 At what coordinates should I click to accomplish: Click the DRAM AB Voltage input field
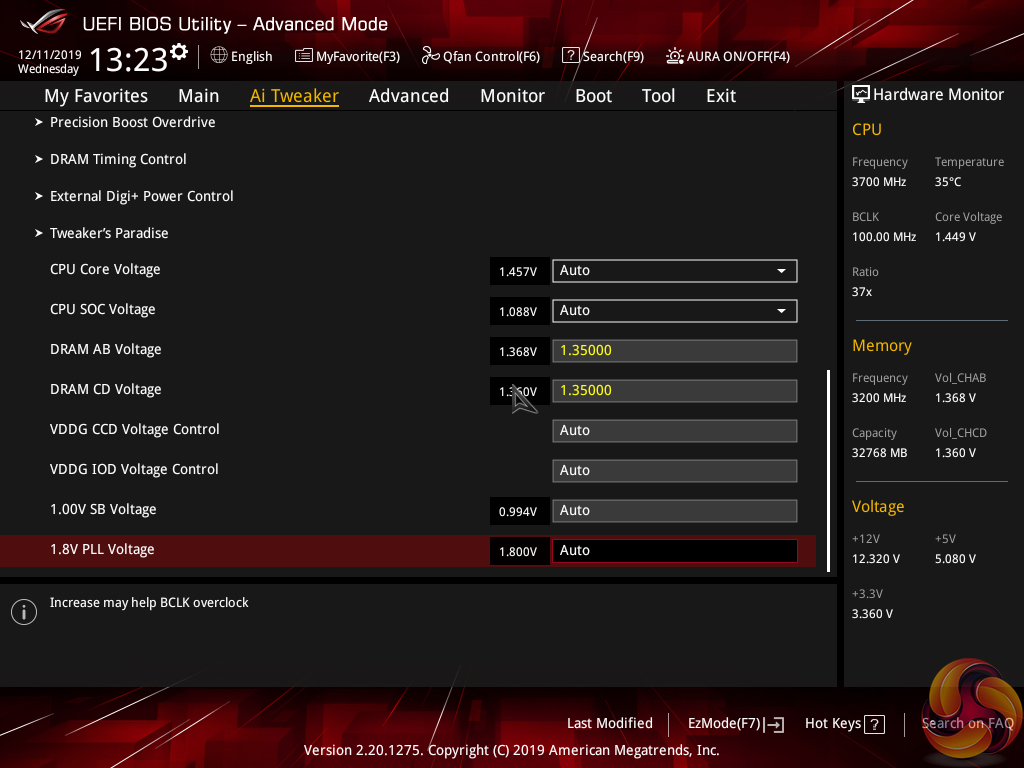pyautogui.click(x=674, y=351)
